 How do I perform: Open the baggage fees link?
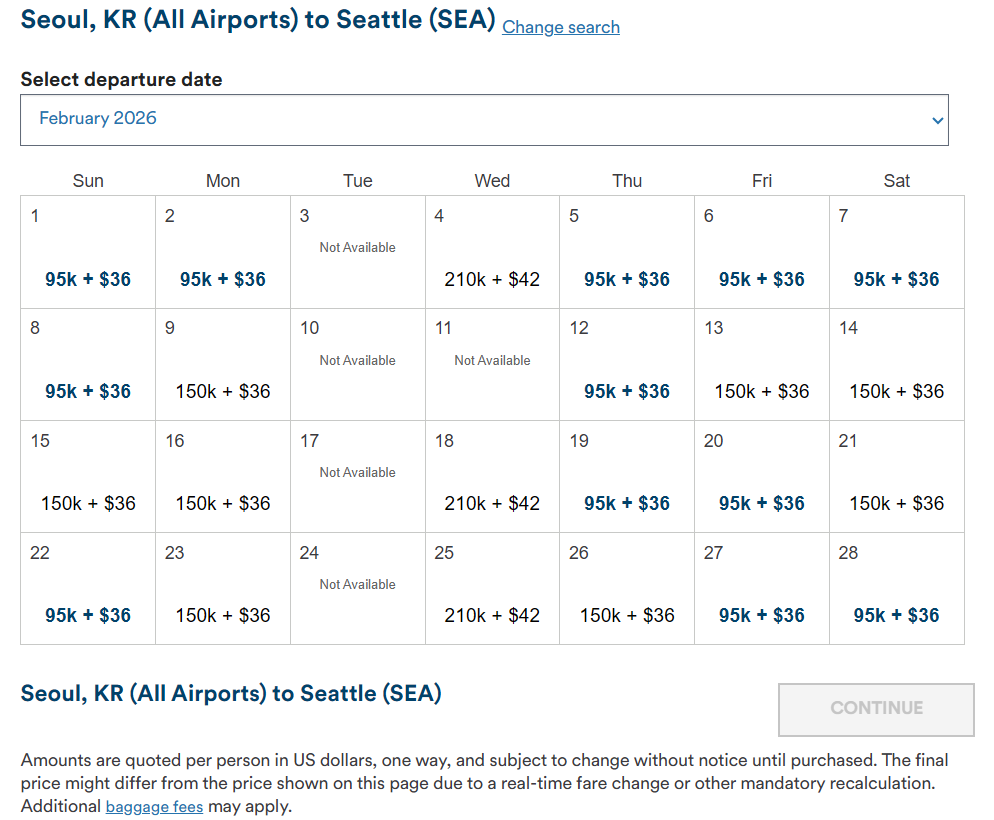coord(154,806)
